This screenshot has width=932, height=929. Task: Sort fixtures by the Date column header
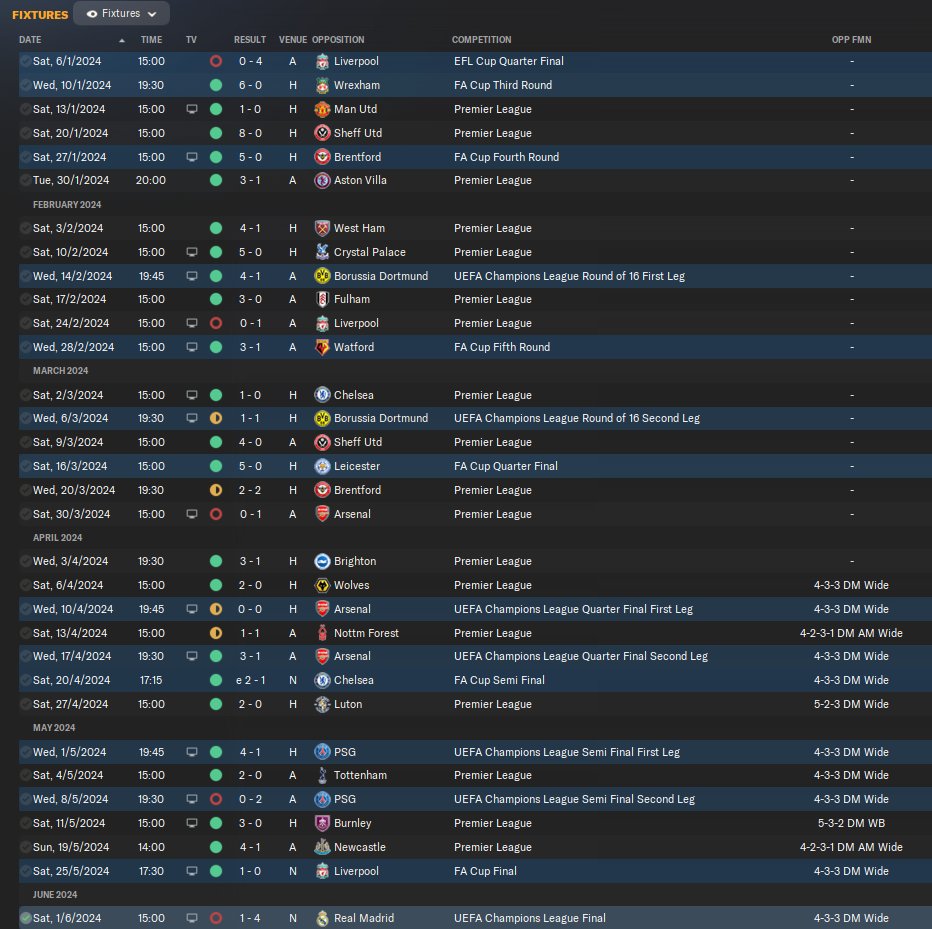(30, 40)
